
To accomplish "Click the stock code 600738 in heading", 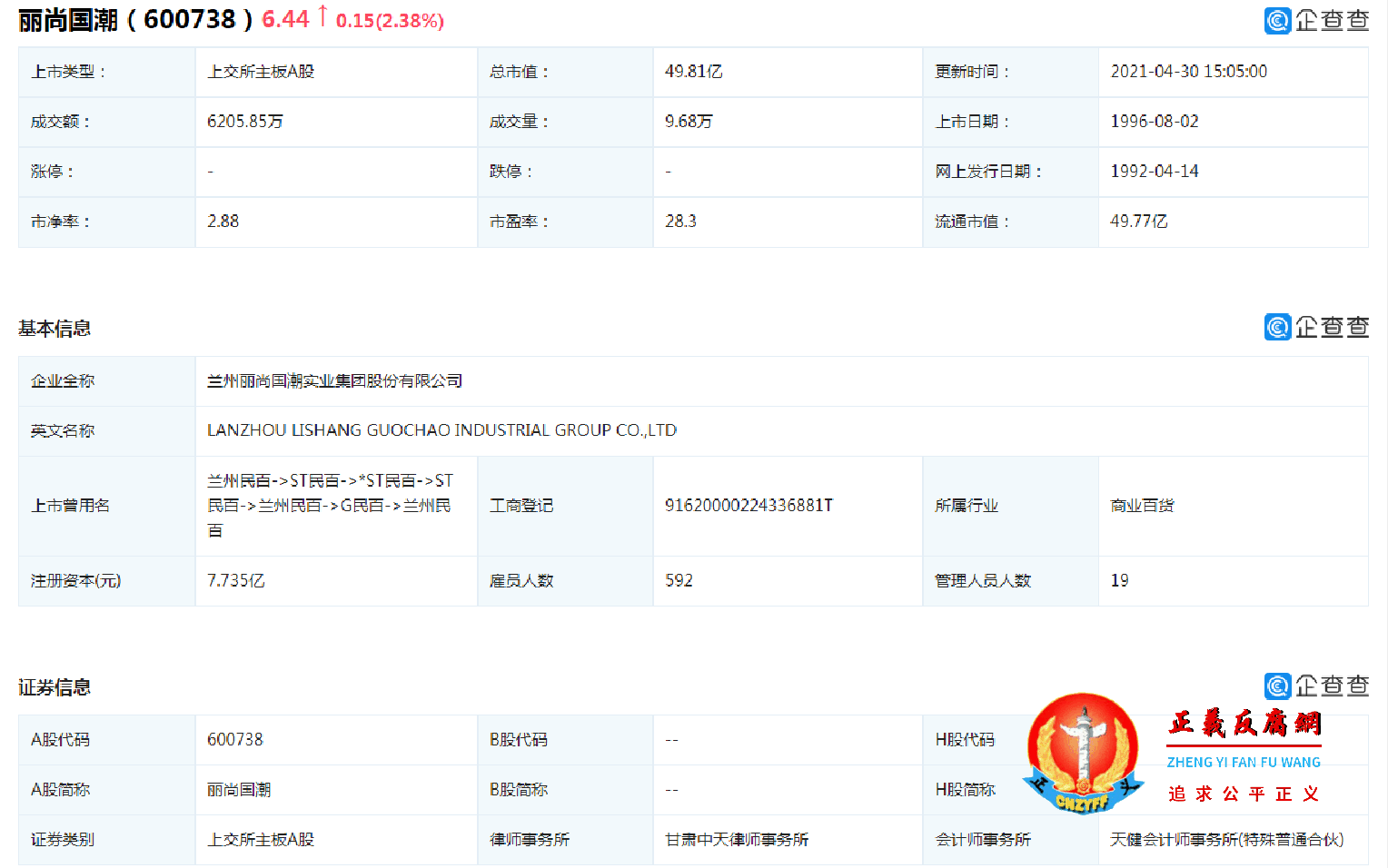I will tap(188, 18).
